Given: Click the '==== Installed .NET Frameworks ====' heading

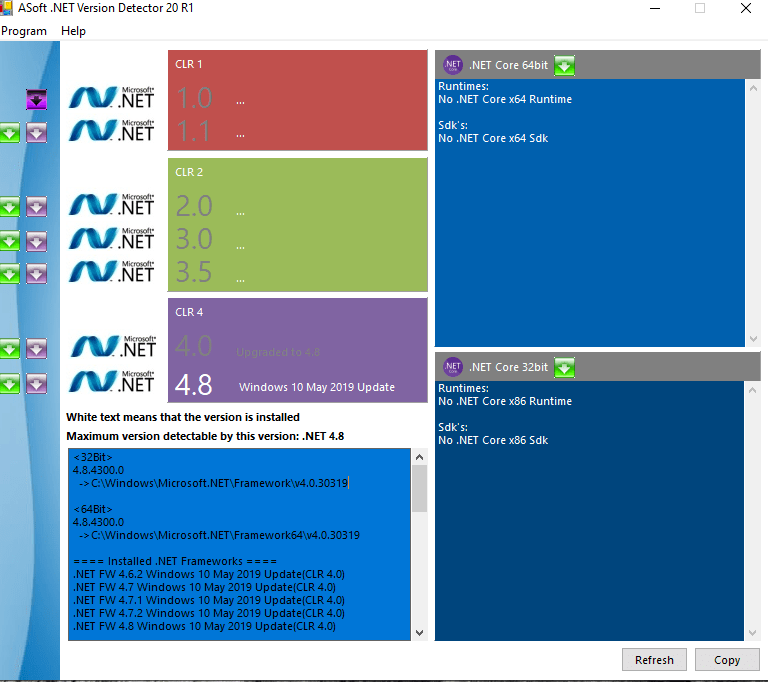Looking at the screenshot, I should pyautogui.click(x=175, y=561).
